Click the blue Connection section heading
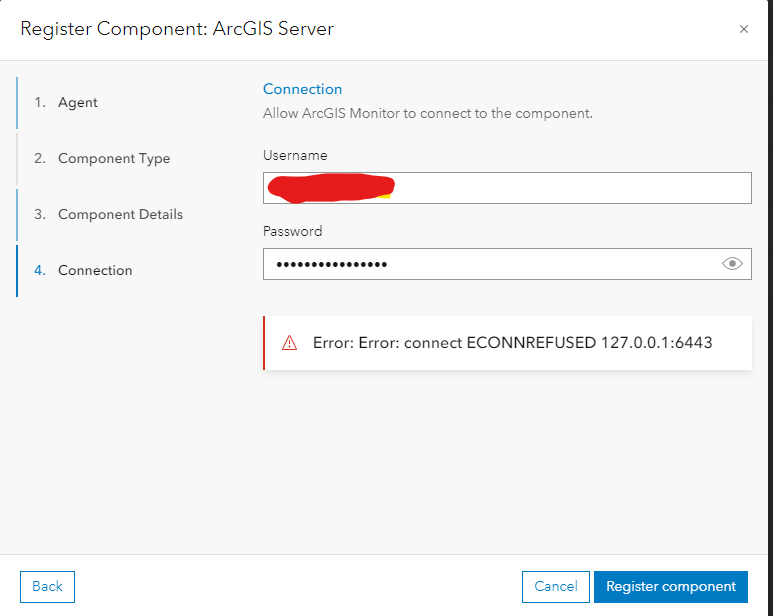 tap(302, 89)
